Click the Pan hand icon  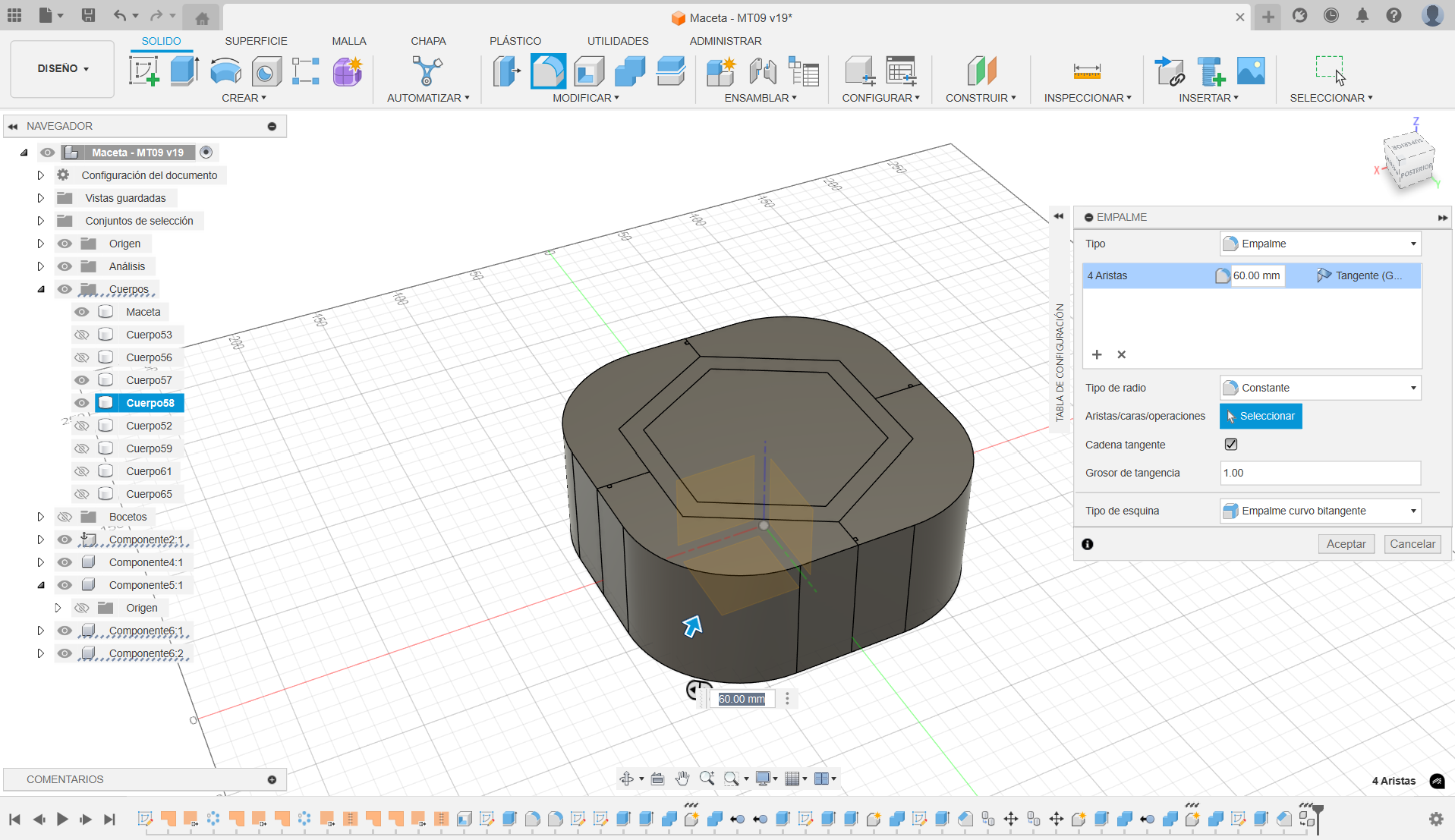[x=682, y=779]
